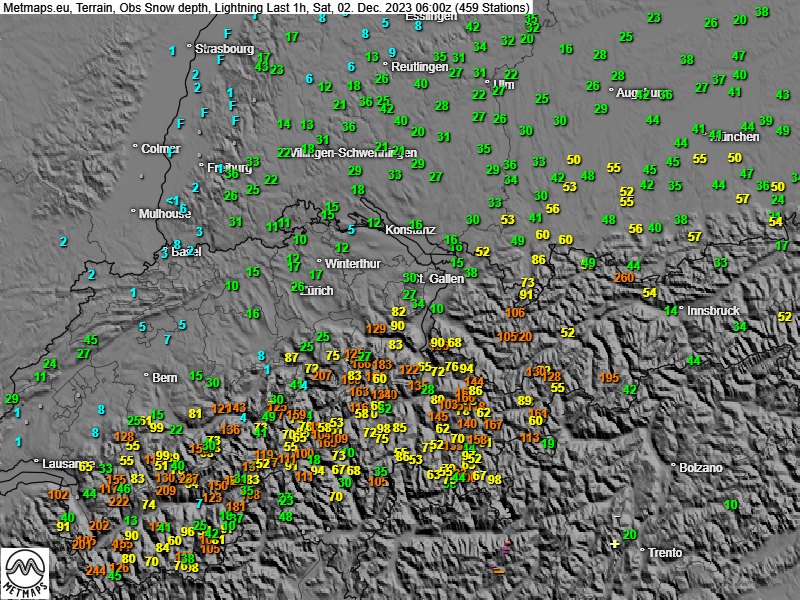Click the Bern city dot marker
Screen dimensions: 800x600
click(146, 377)
